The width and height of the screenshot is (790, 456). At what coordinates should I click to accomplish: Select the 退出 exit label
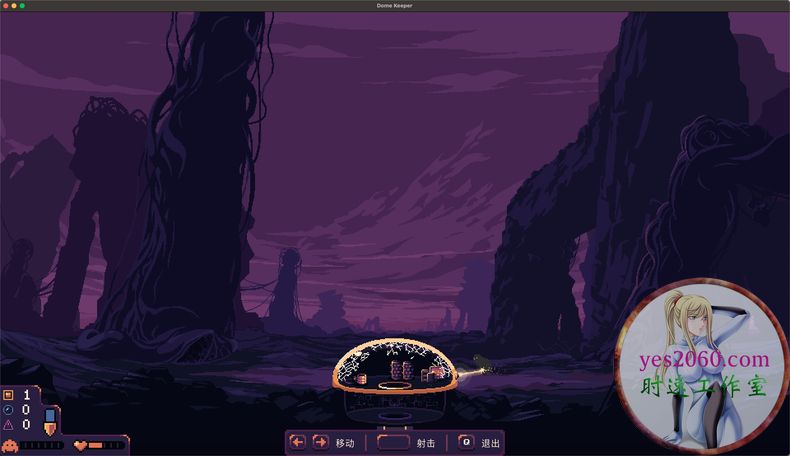(490, 443)
